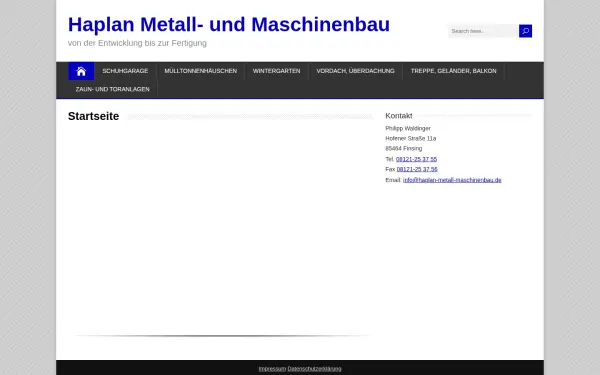
Task: Open the info@haplan-metall-maschinenbau.de email link
Action: [x=452, y=180]
